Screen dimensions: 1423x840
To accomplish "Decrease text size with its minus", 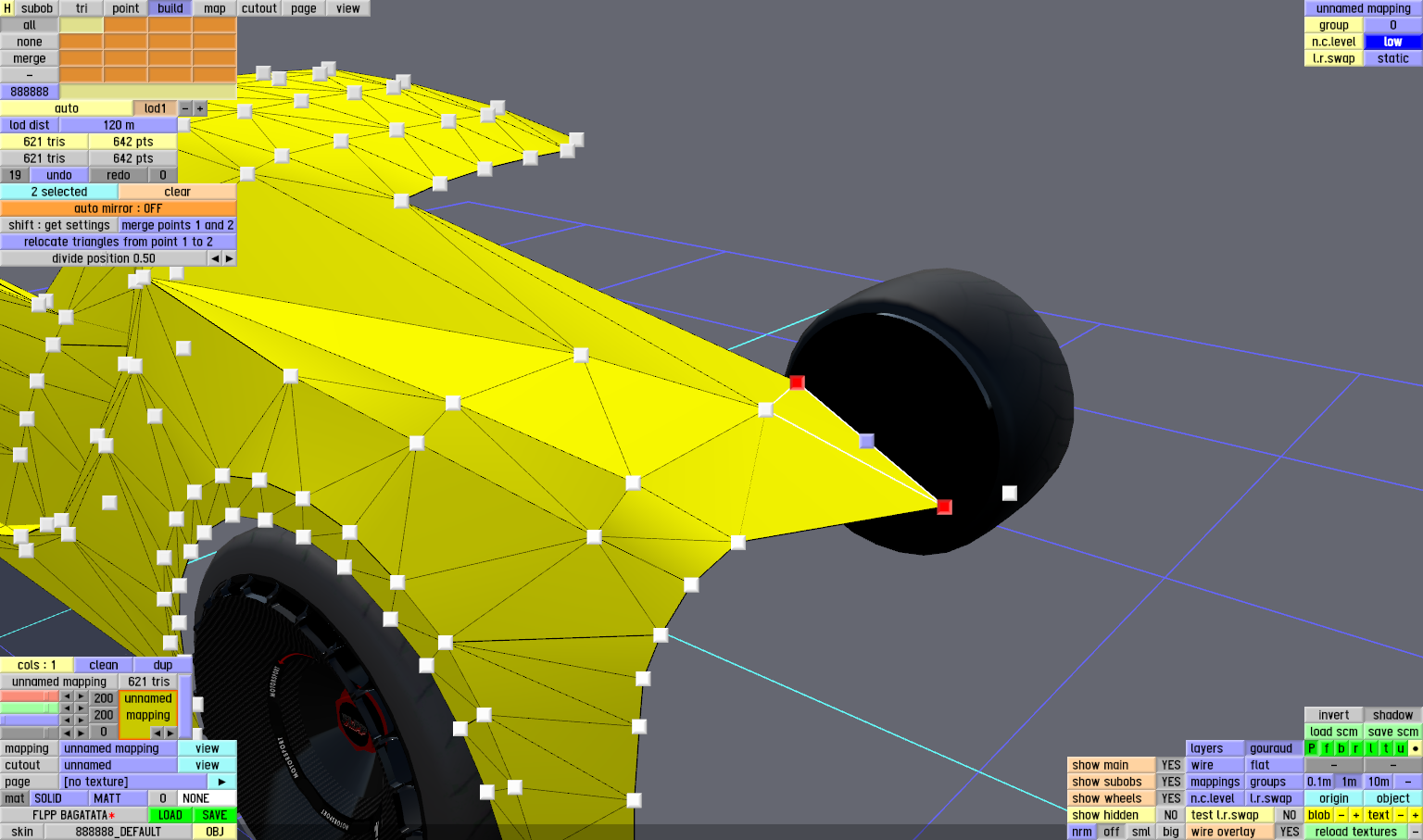I will [1401, 815].
